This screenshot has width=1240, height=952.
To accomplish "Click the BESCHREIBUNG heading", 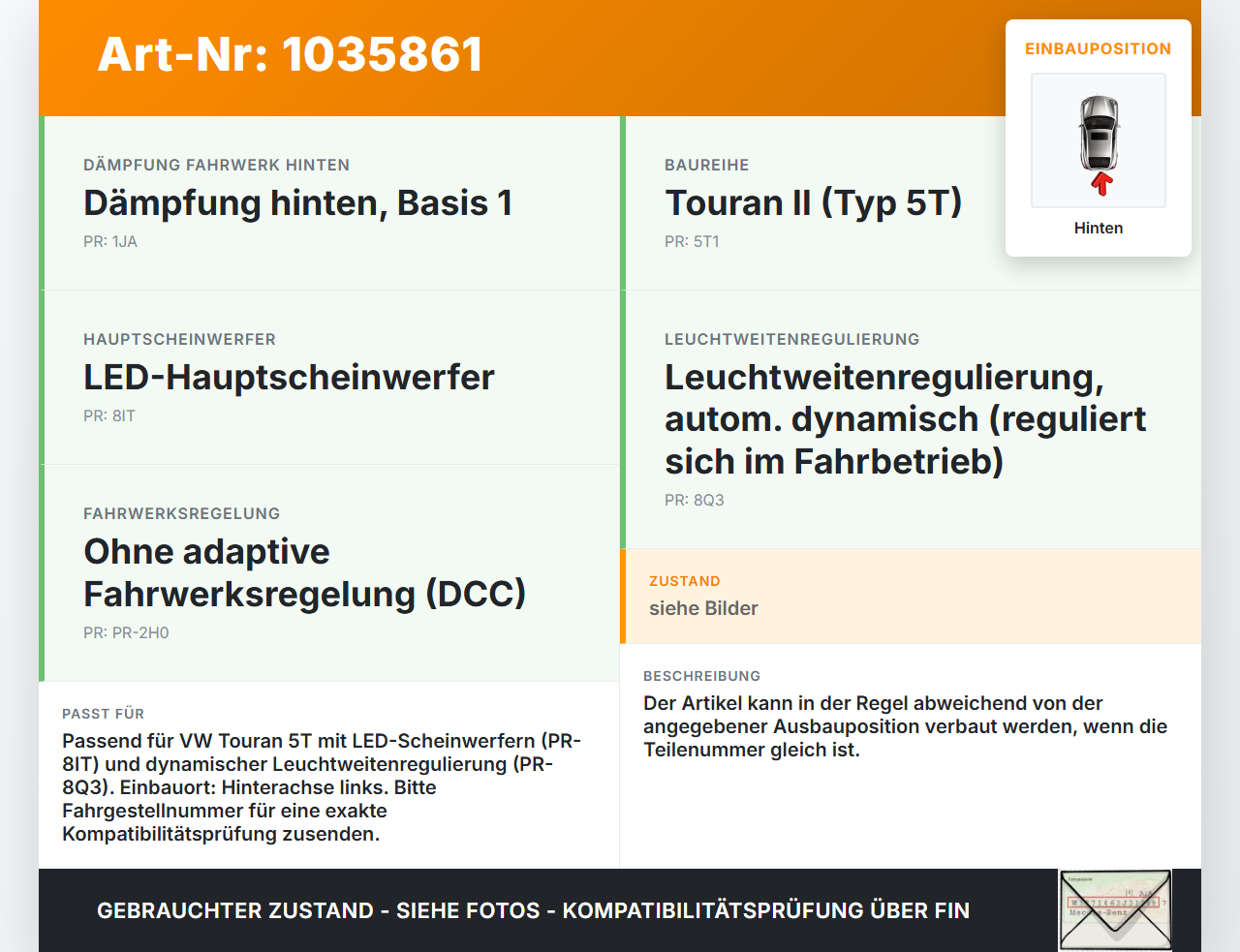I will (701, 676).
